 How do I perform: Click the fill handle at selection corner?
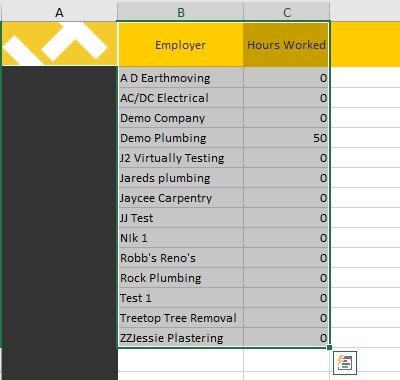(x=329, y=348)
